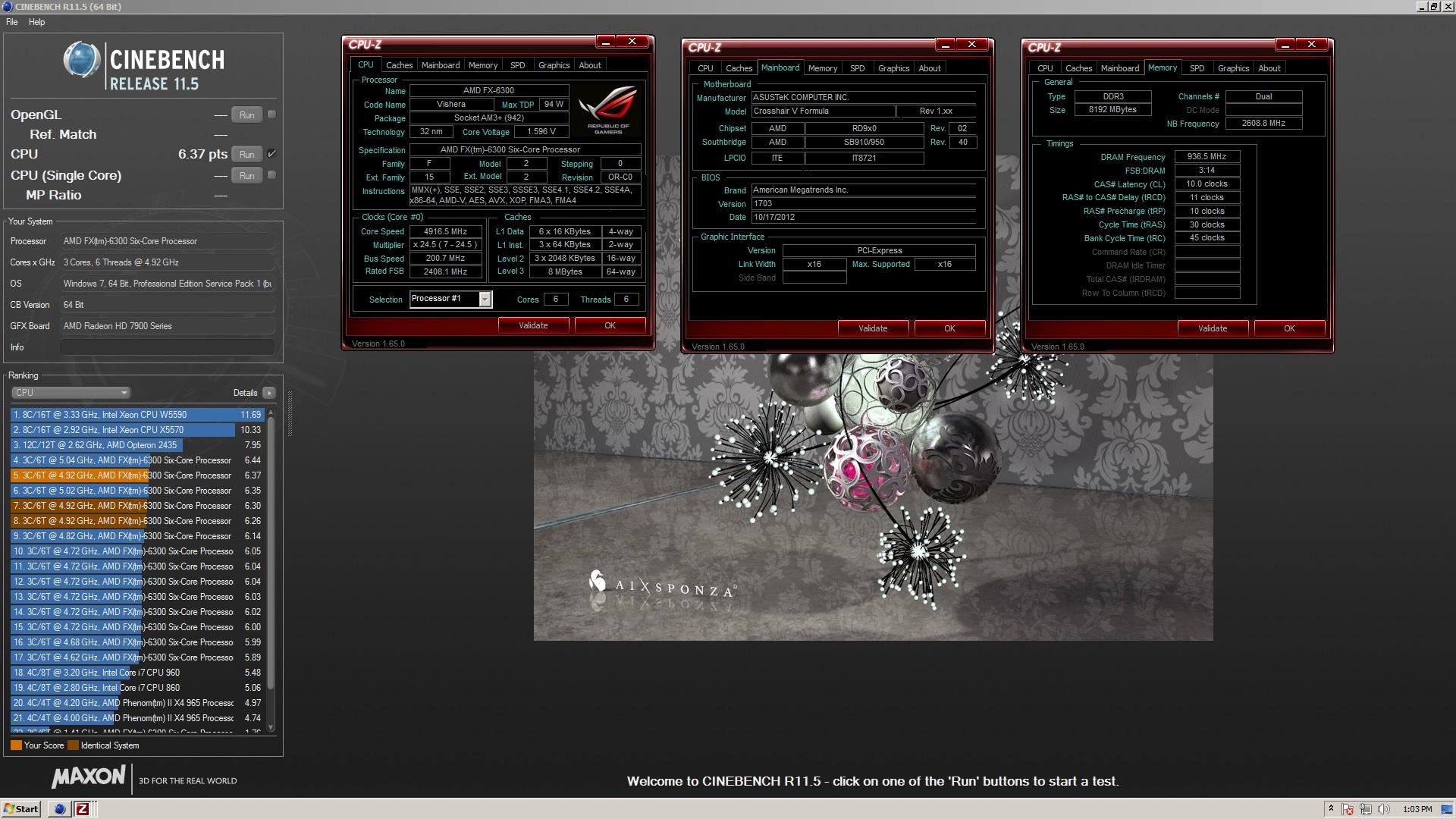
Task: Close the CPU-Z Memory window
Action: (1311, 45)
